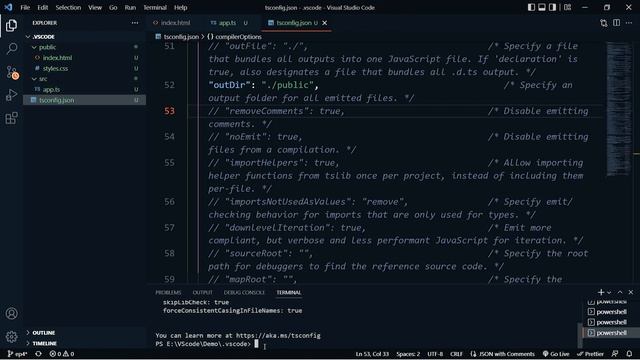Click the tsconfig.json breadcrumb segment
640x360 pixels.
pyautogui.click(x=181, y=37)
